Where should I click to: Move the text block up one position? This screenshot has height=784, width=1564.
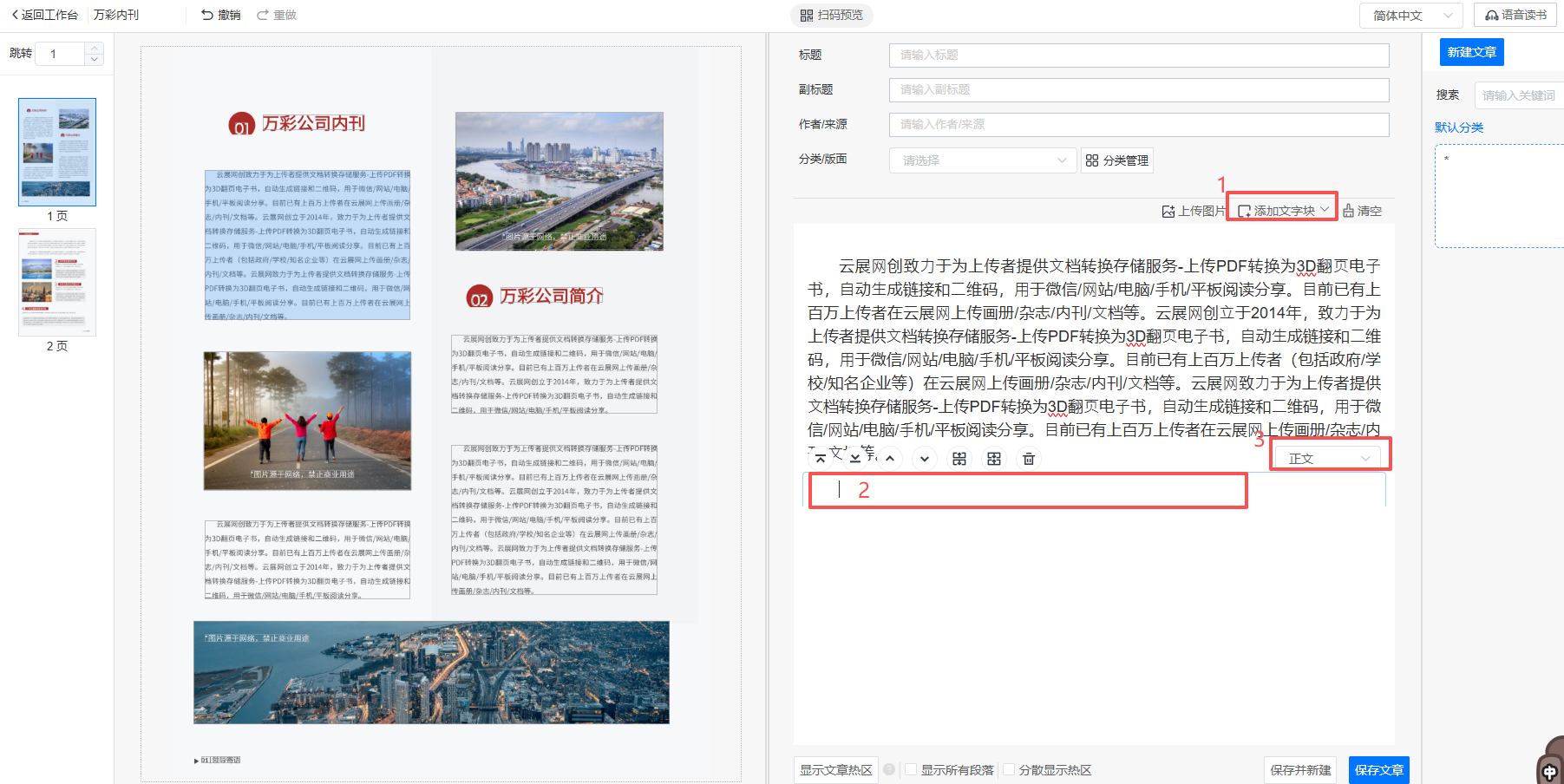pyautogui.click(x=890, y=459)
